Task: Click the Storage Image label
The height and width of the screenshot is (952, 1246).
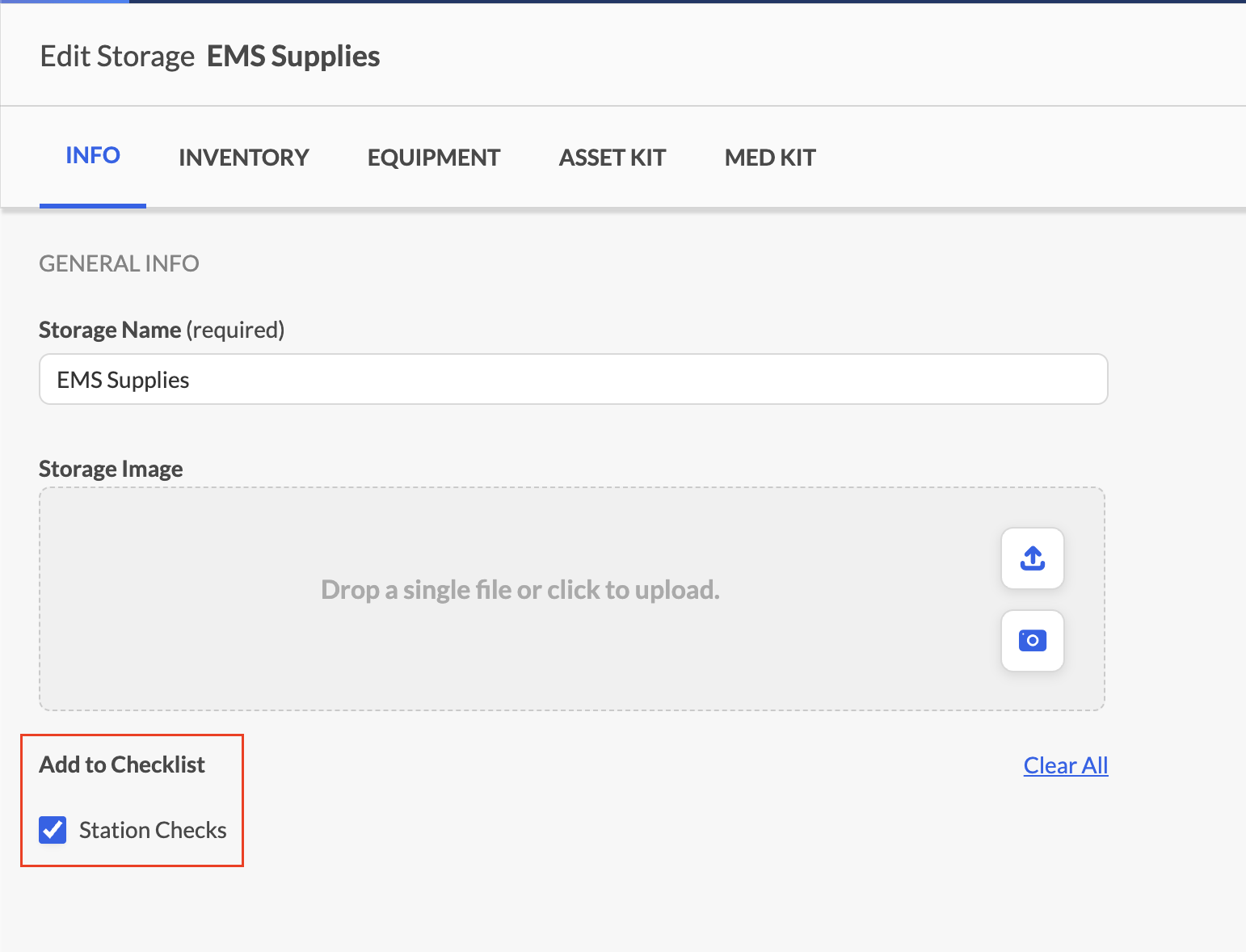Action: [111, 469]
